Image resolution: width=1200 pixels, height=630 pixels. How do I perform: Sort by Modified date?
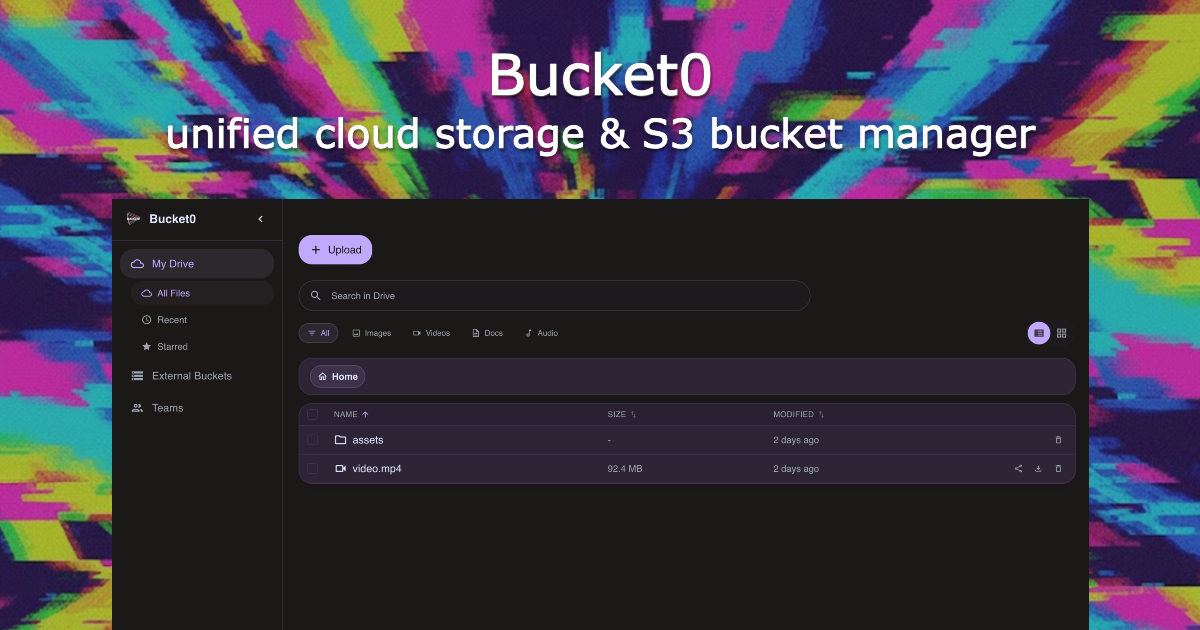[x=798, y=414]
